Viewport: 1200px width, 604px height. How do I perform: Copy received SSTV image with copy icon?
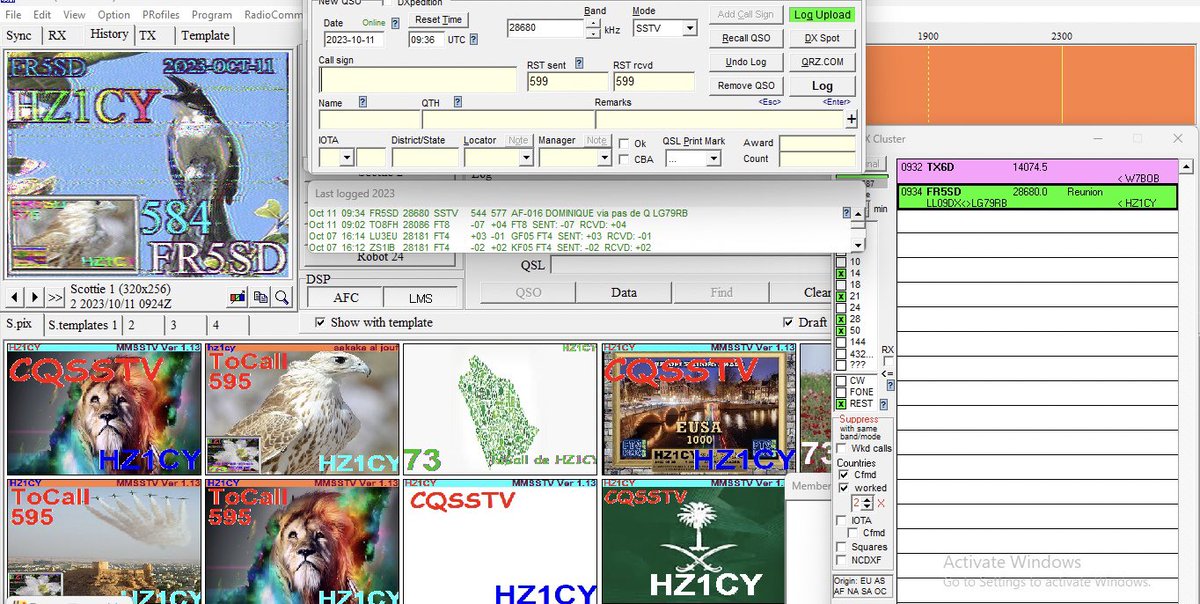pyautogui.click(x=261, y=297)
